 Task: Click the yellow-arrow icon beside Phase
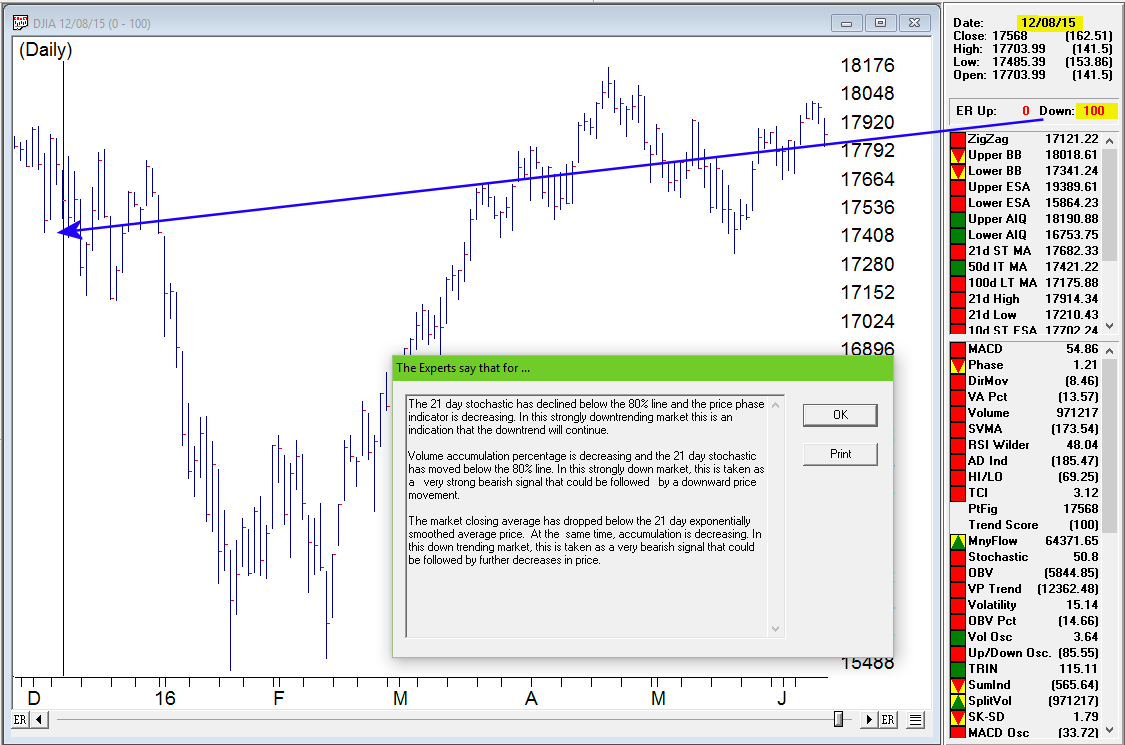[957, 365]
